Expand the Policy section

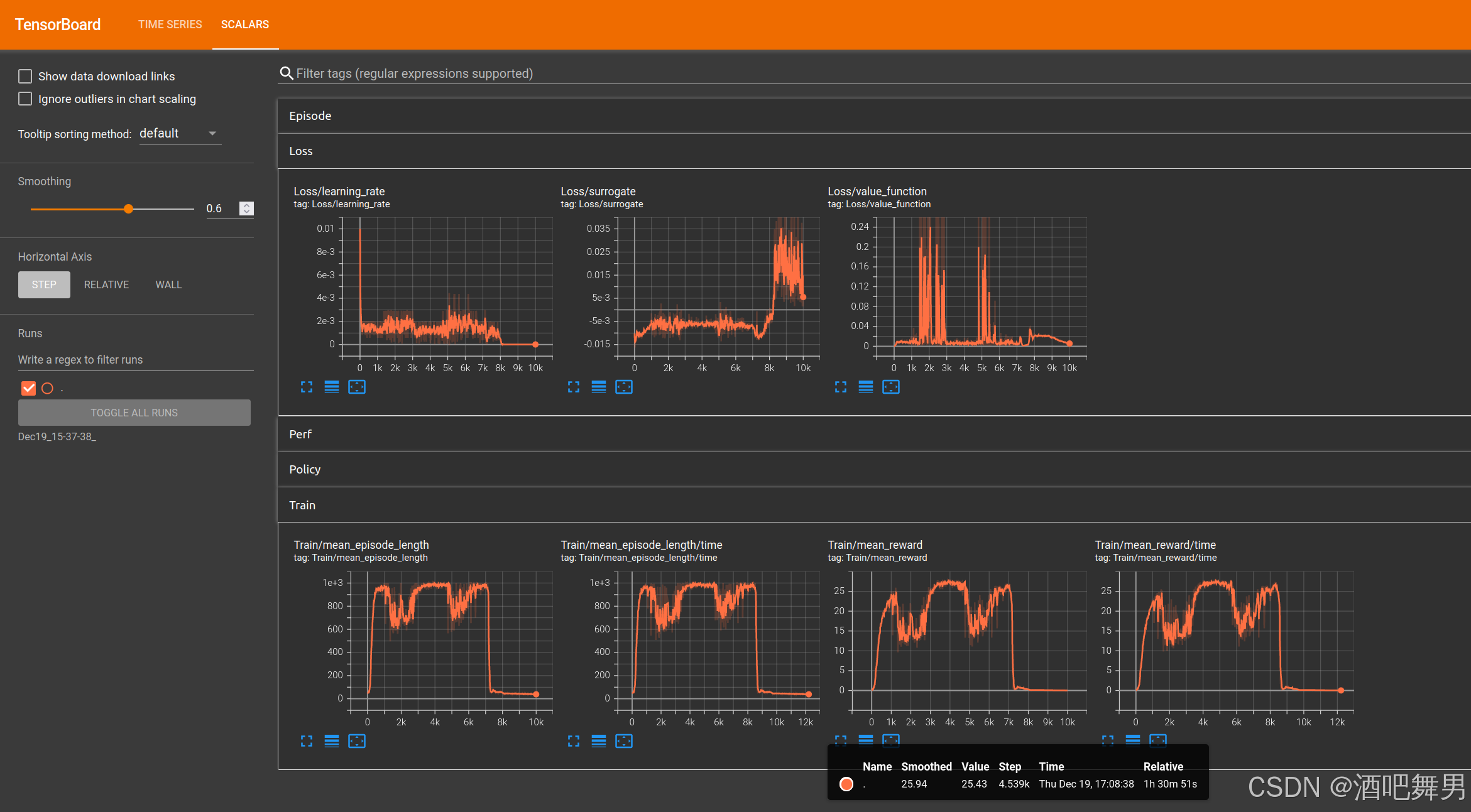(305, 469)
